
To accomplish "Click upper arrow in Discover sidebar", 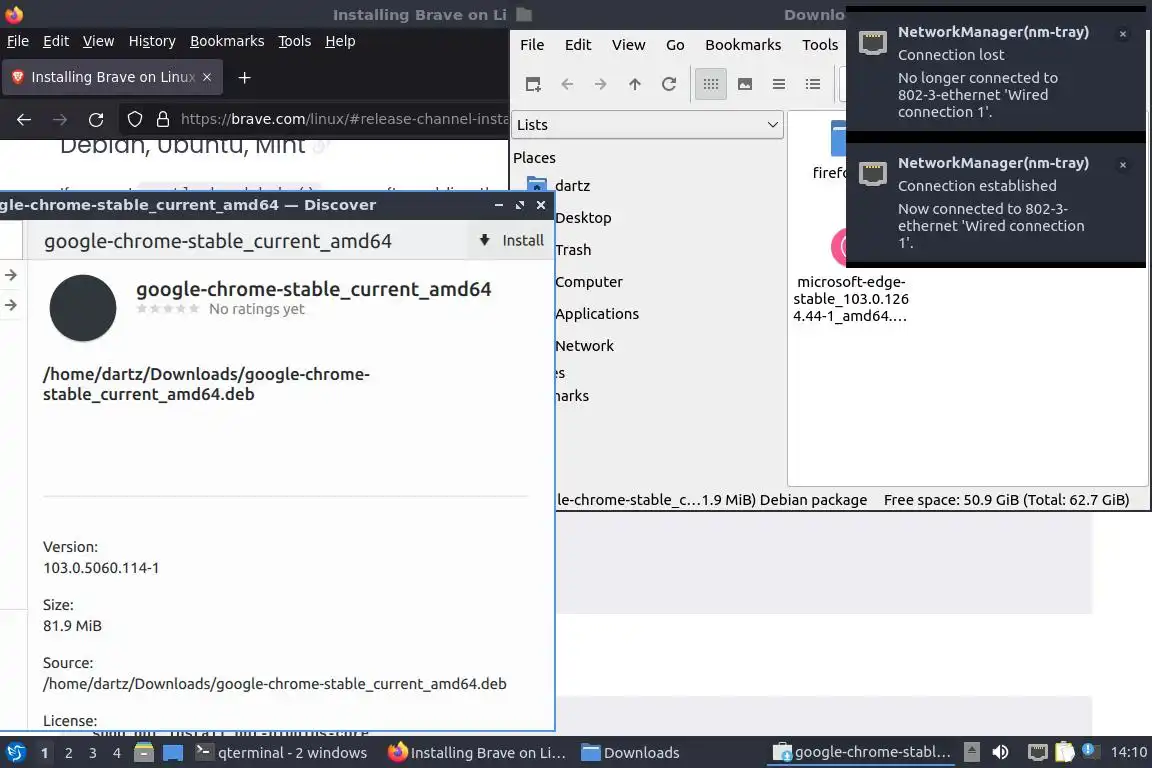I will pyautogui.click(x=11, y=275).
